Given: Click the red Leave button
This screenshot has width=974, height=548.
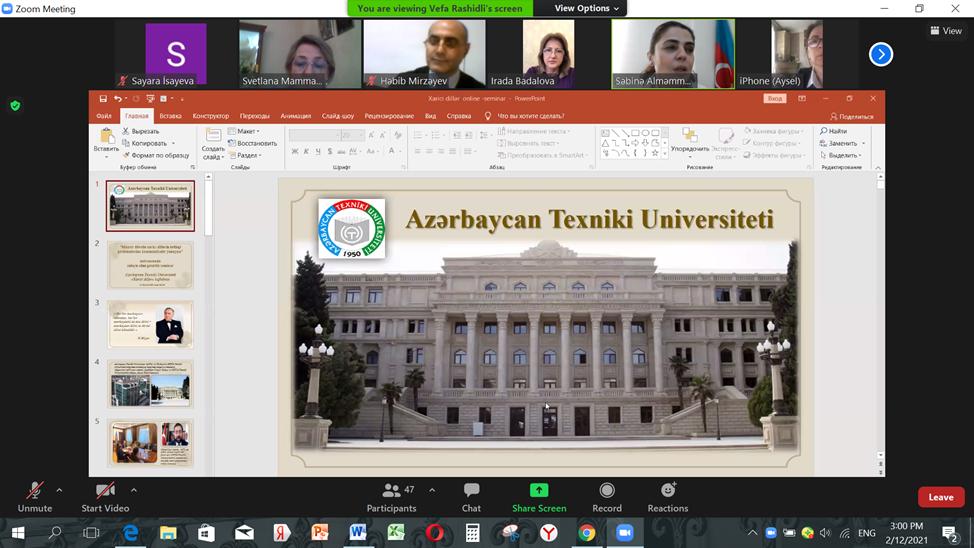Looking at the screenshot, I should coord(940,497).
